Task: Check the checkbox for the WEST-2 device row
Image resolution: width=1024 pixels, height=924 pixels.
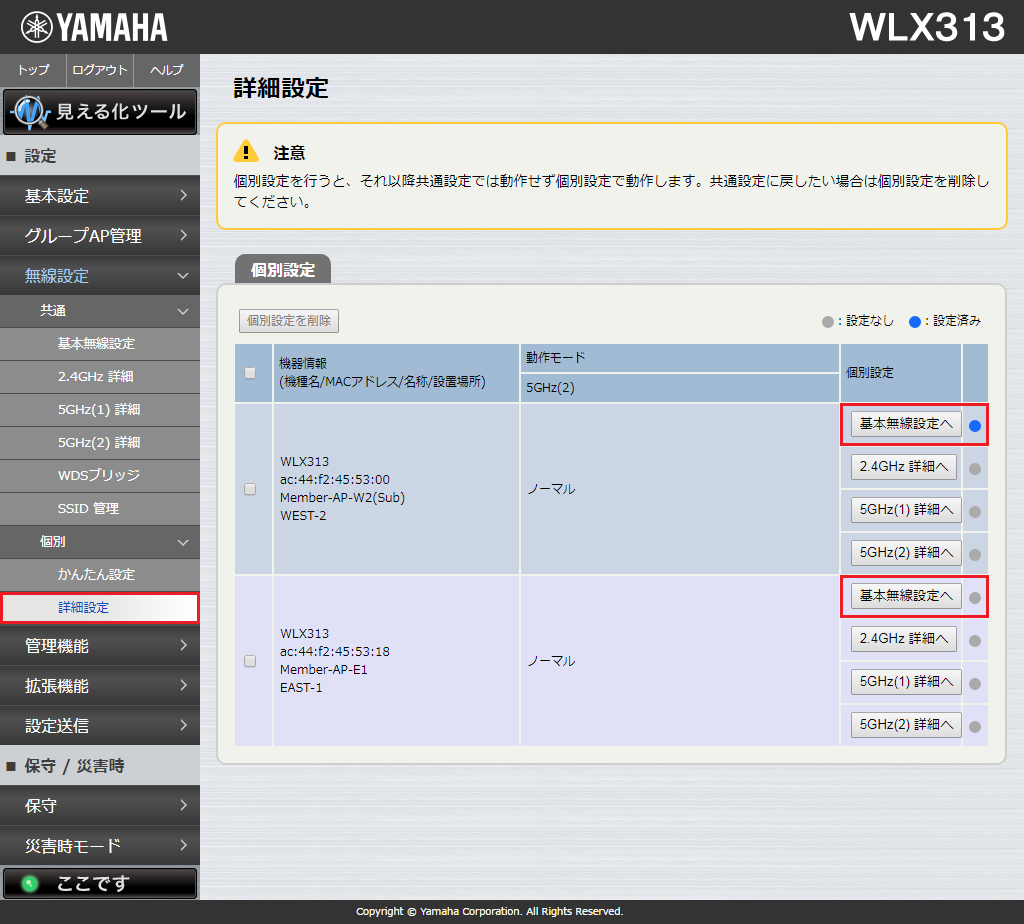Action: click(252, 489)
